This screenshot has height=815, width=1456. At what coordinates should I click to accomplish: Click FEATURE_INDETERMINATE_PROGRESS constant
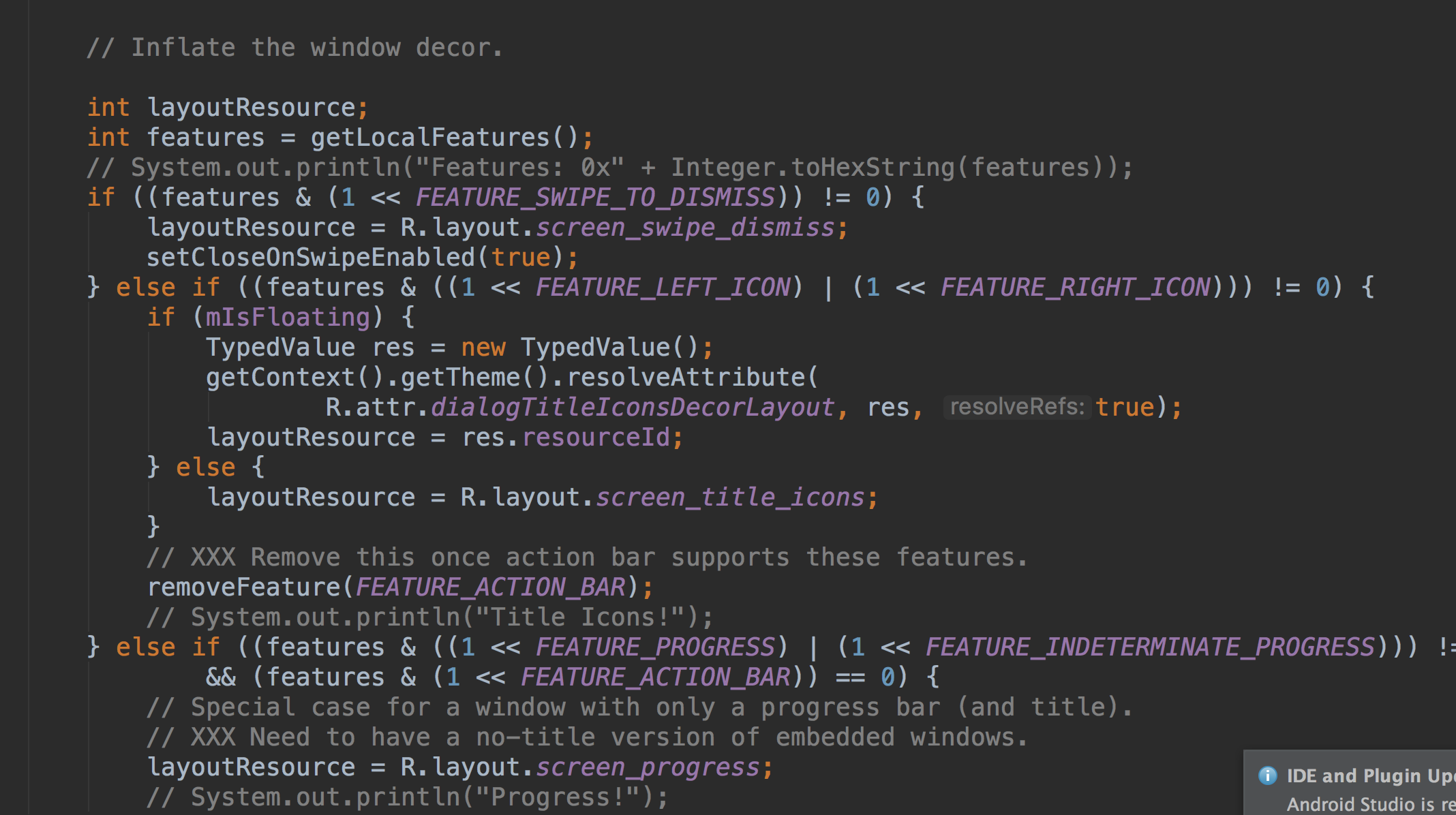[x=1150, y=647]
